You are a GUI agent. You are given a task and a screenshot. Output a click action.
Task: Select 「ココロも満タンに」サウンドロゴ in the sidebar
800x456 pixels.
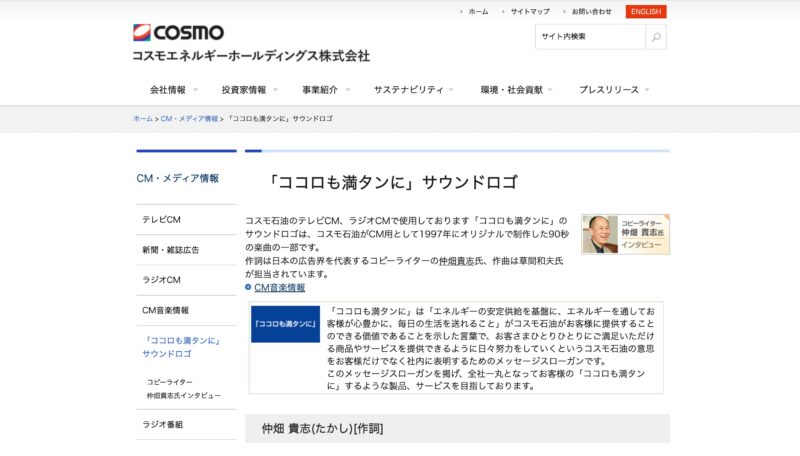tap(181, 347)
